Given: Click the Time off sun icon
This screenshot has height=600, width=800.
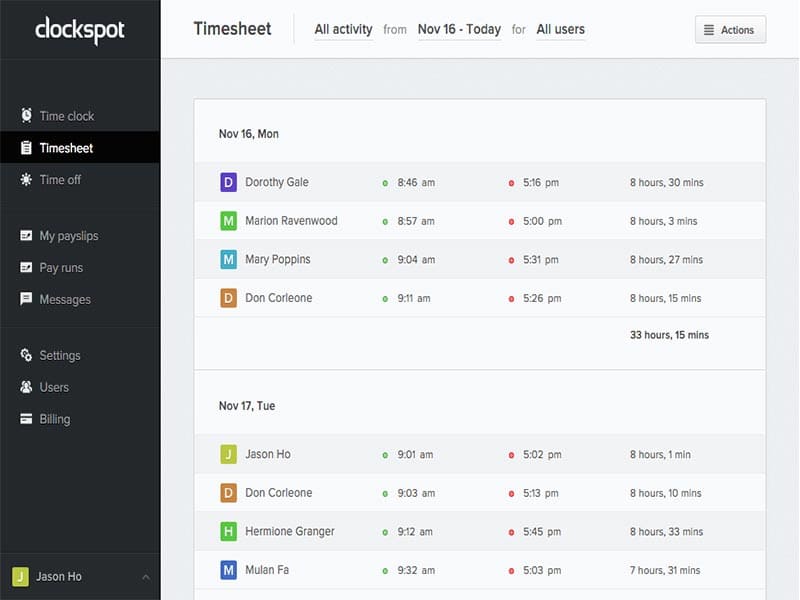Looking at the screenshot, I should click(26, 180).
